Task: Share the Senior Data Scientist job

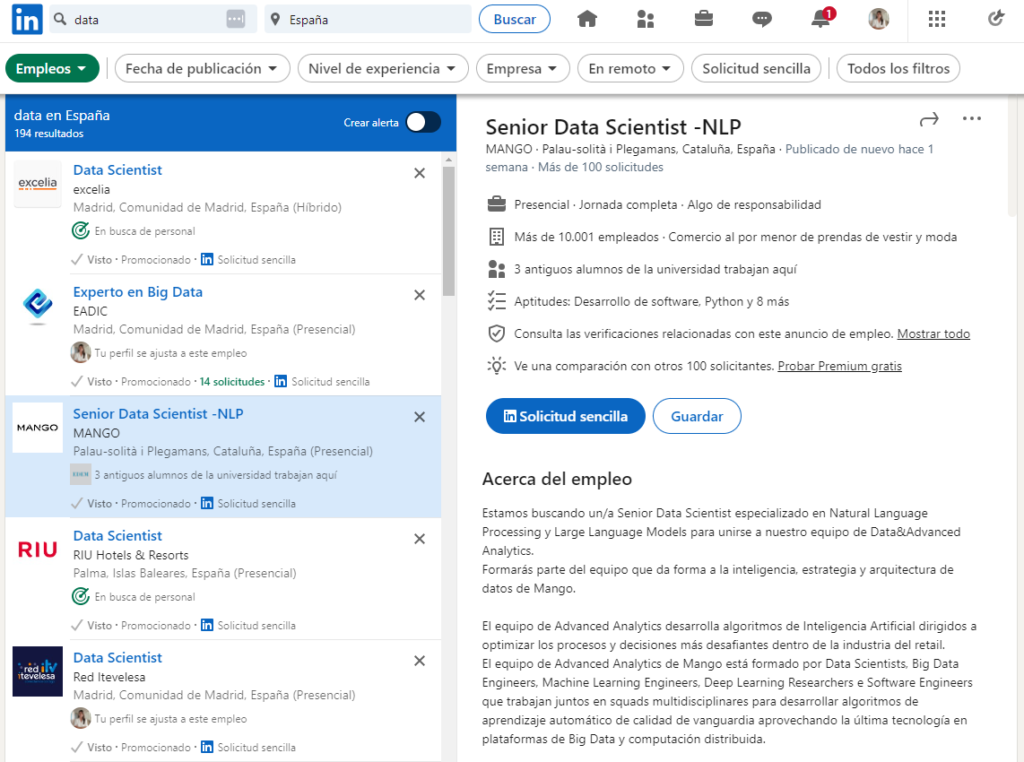Action: pos(929,119)
